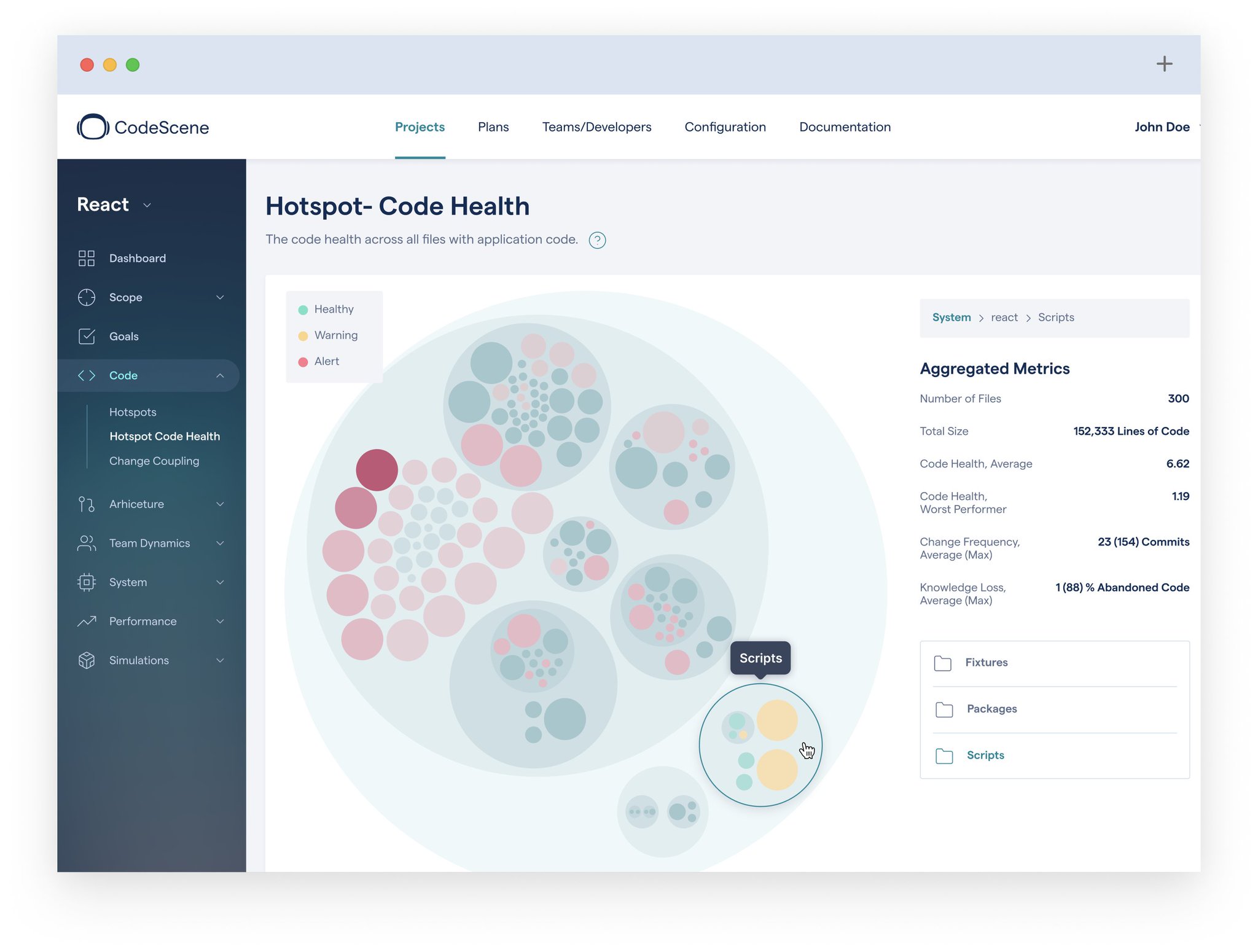Collapse the Code section chevron
Viewport: 1258px width, 952px height.
click(220, 375)
